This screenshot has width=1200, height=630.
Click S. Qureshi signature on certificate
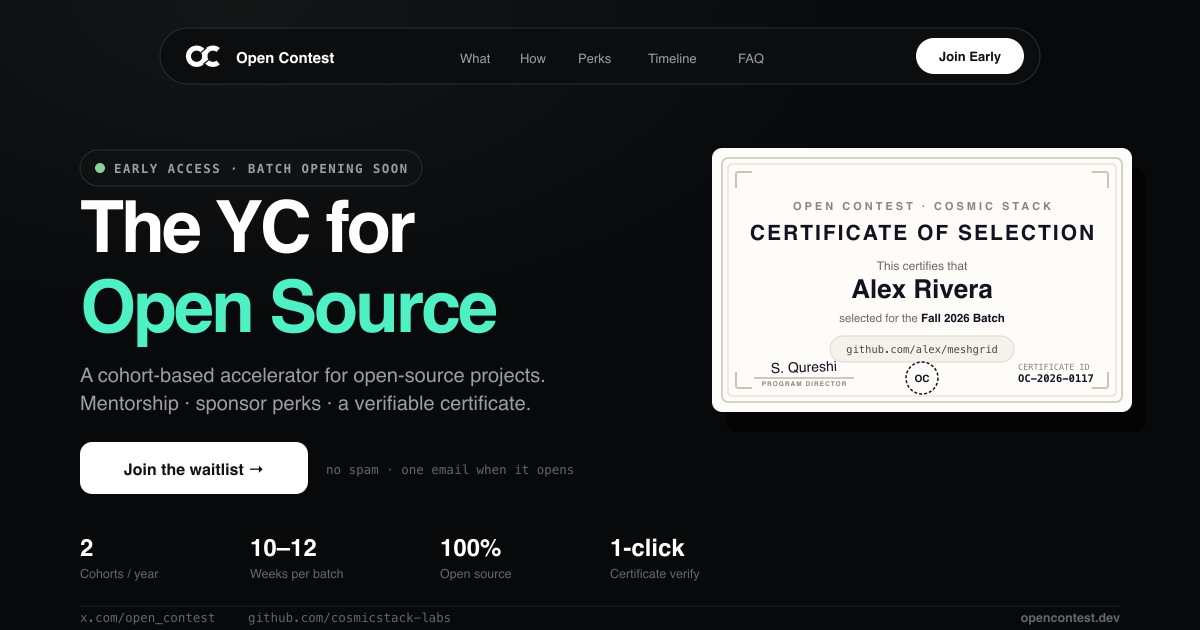click(x=804, y=367)
